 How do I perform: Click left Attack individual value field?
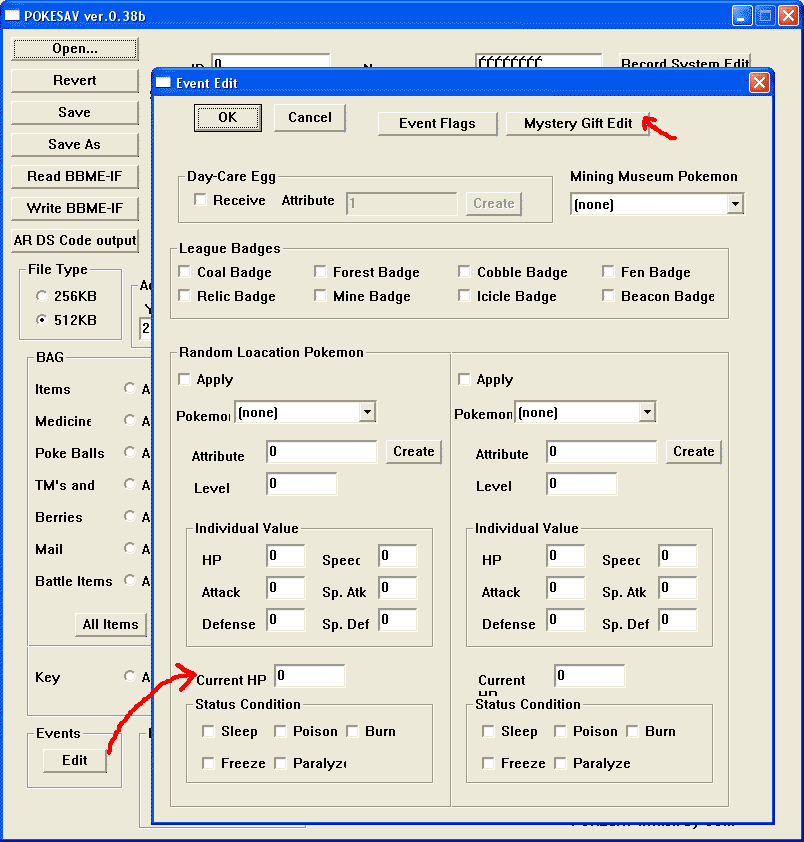286,588
